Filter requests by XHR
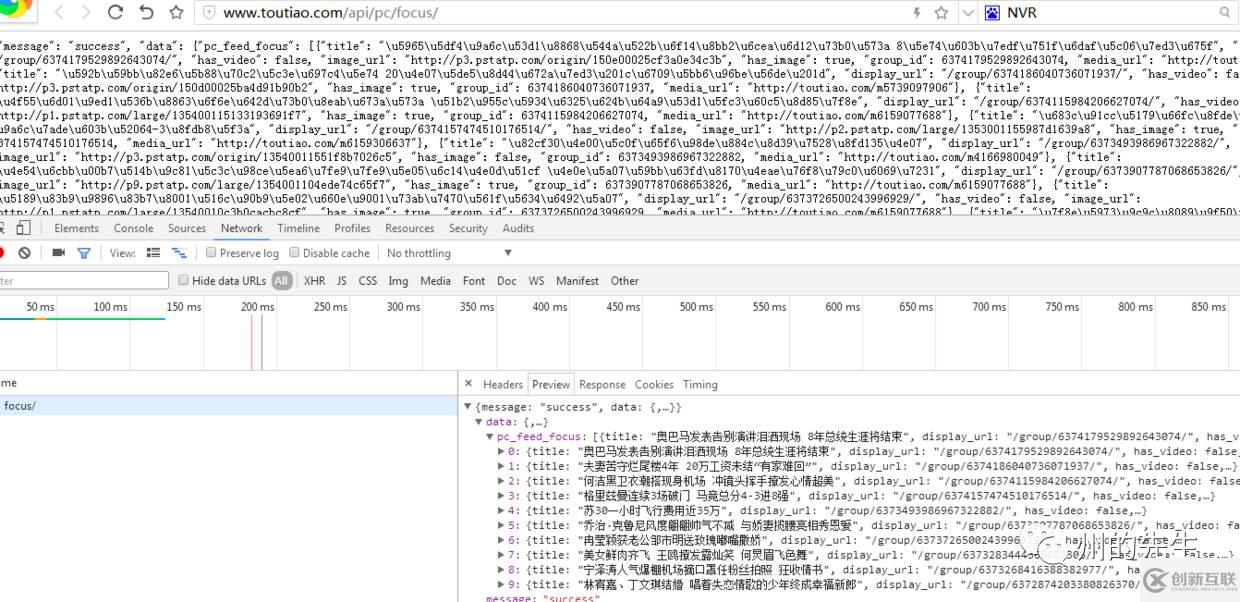This screenshot has height=602, width=1240. [x=314, y=281]
